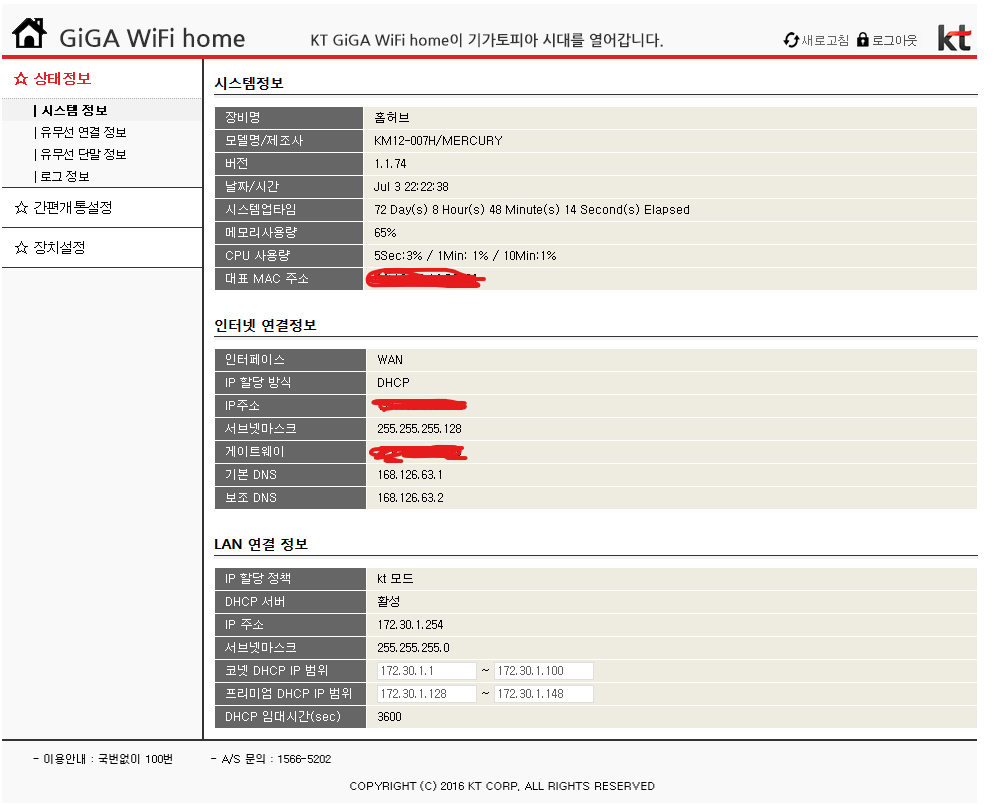Click the logout padlock icon
Viewport: 1008px width, 805px height.
[x=863, y=40]
